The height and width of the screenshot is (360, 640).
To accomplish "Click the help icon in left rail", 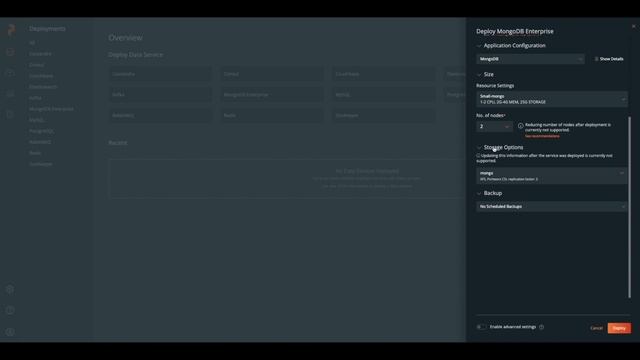I will [x=10, y=311].
